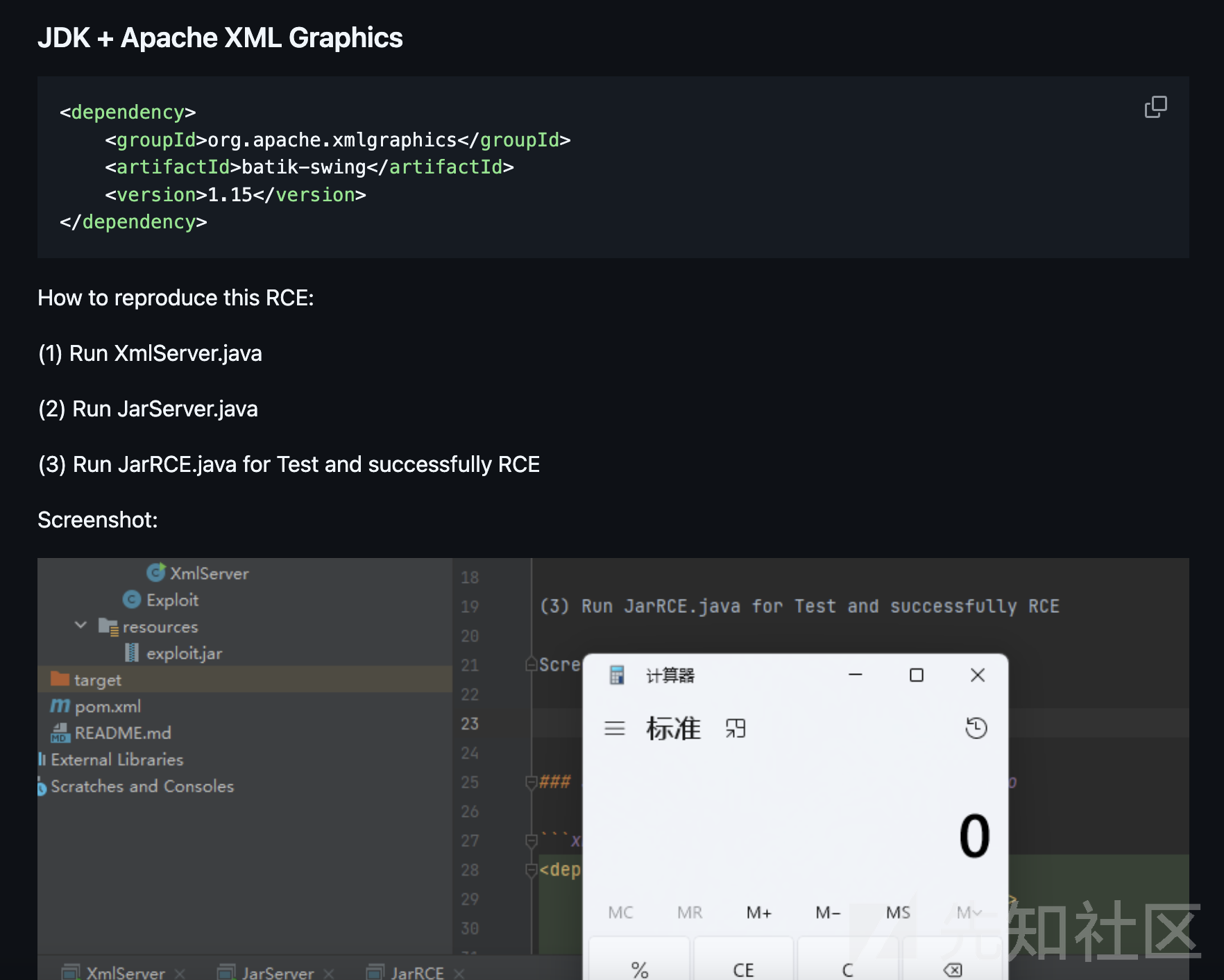Open exploit.jar in resources
Screen dimensions: 1224x980
point(173,653)
